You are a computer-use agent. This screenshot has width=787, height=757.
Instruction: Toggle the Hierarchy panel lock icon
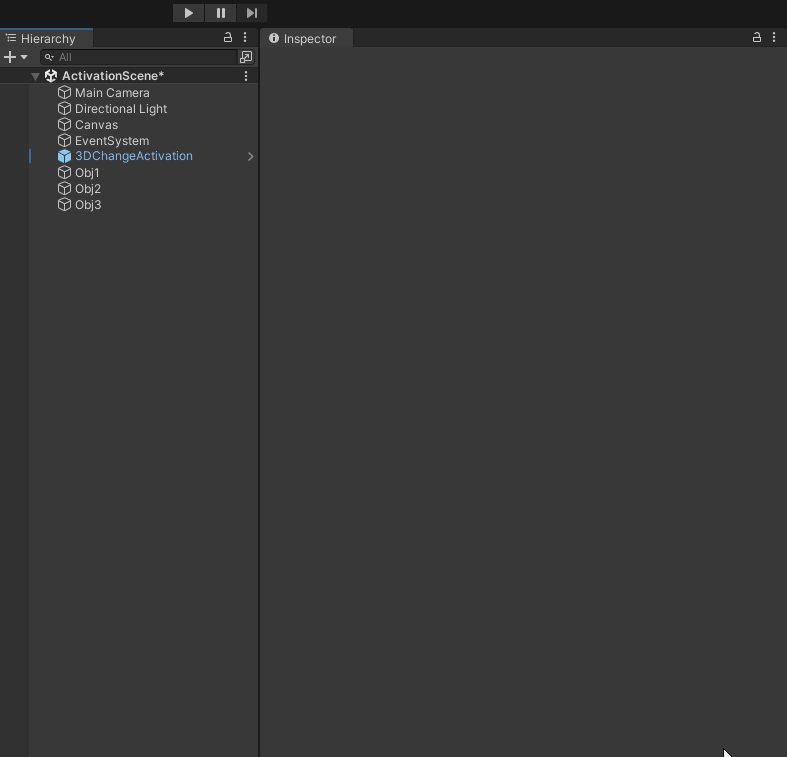click(x=228, y=37)
